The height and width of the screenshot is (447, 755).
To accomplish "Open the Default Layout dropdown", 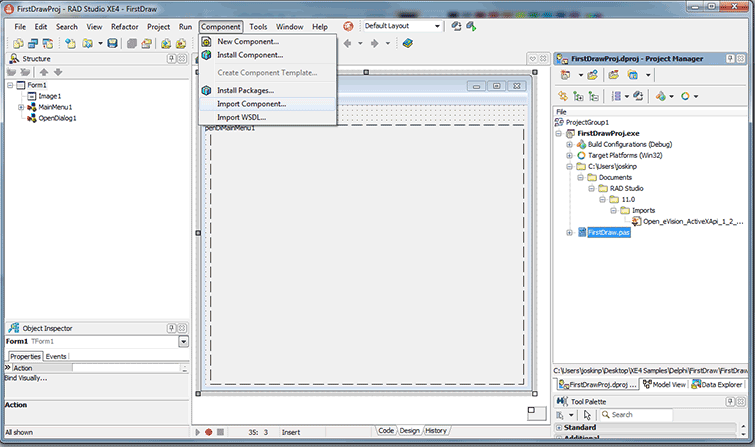I will coord(437,26).
